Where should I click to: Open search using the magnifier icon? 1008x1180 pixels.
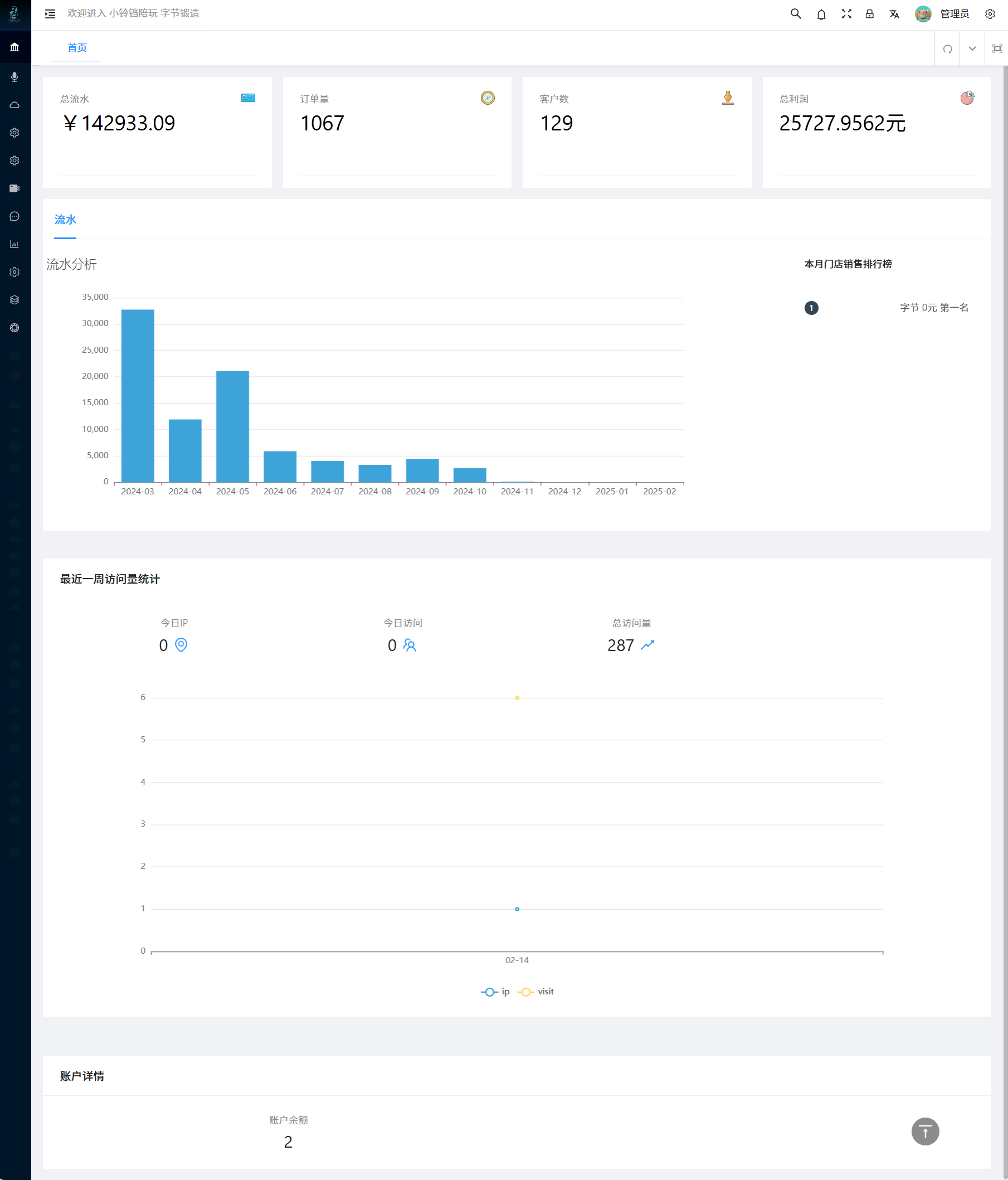coord(795,14)
